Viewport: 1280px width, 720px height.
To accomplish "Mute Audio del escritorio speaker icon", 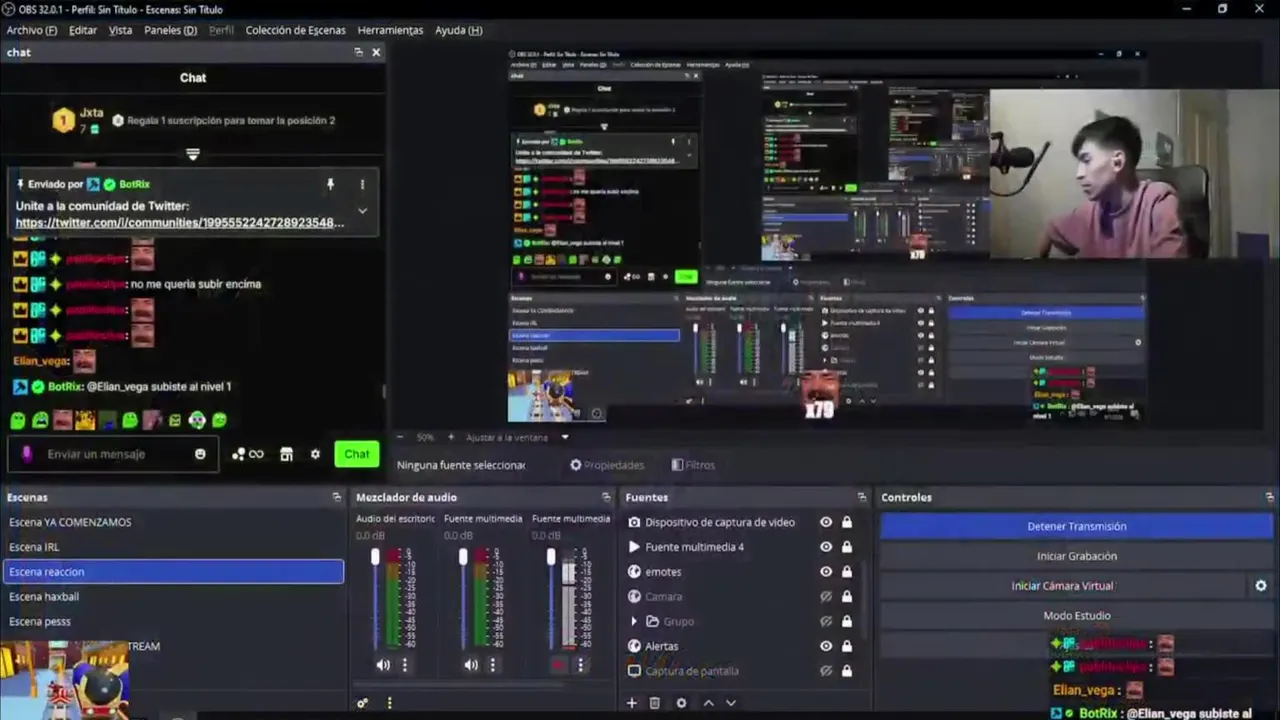I will click(383, 665).
